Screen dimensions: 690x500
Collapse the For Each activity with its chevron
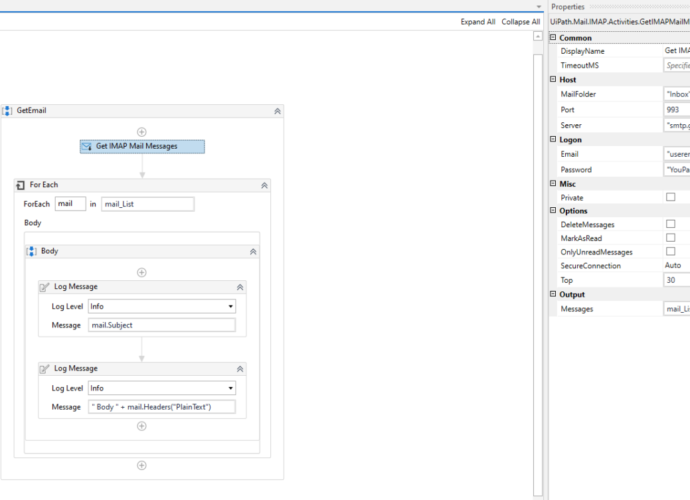[264, 186]
